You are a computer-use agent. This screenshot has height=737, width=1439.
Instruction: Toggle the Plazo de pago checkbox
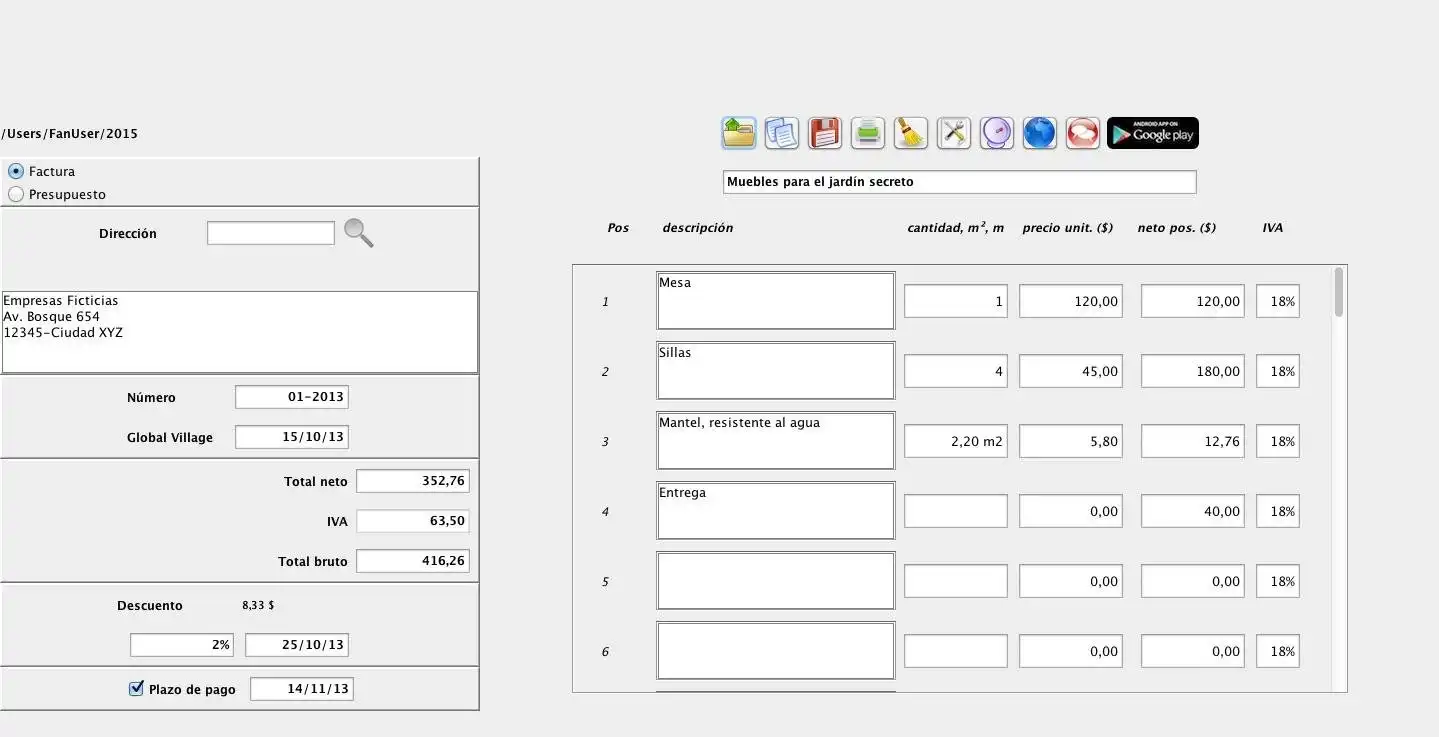[137, 688]
